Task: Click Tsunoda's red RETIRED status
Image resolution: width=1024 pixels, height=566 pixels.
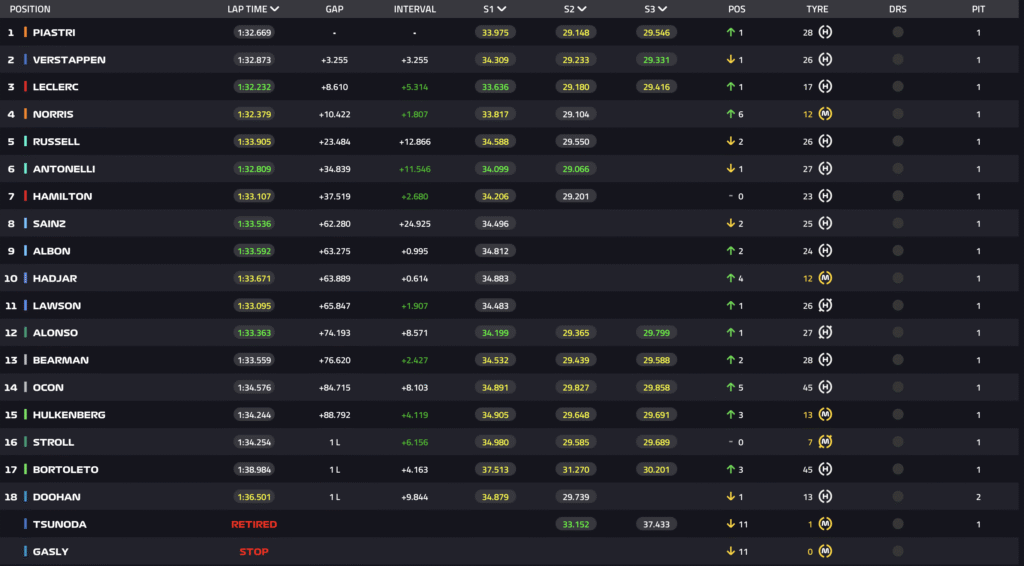Action: (x=254, y=524)
